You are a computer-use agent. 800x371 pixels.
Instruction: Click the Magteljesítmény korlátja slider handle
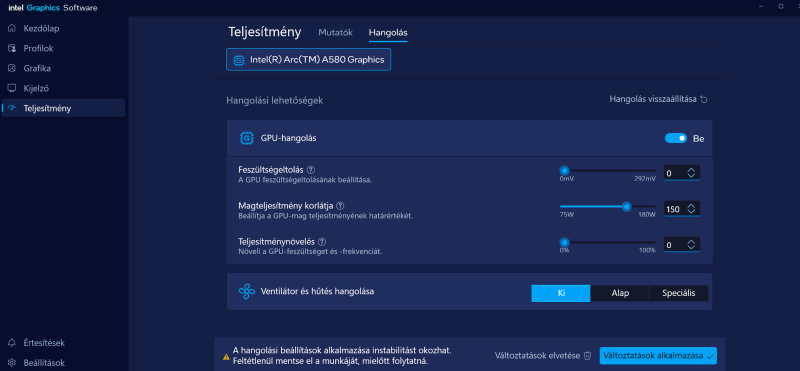pos(627,207)
